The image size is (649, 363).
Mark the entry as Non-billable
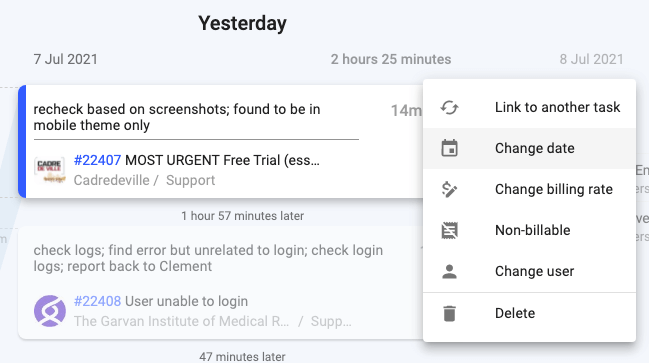point(529,231)
